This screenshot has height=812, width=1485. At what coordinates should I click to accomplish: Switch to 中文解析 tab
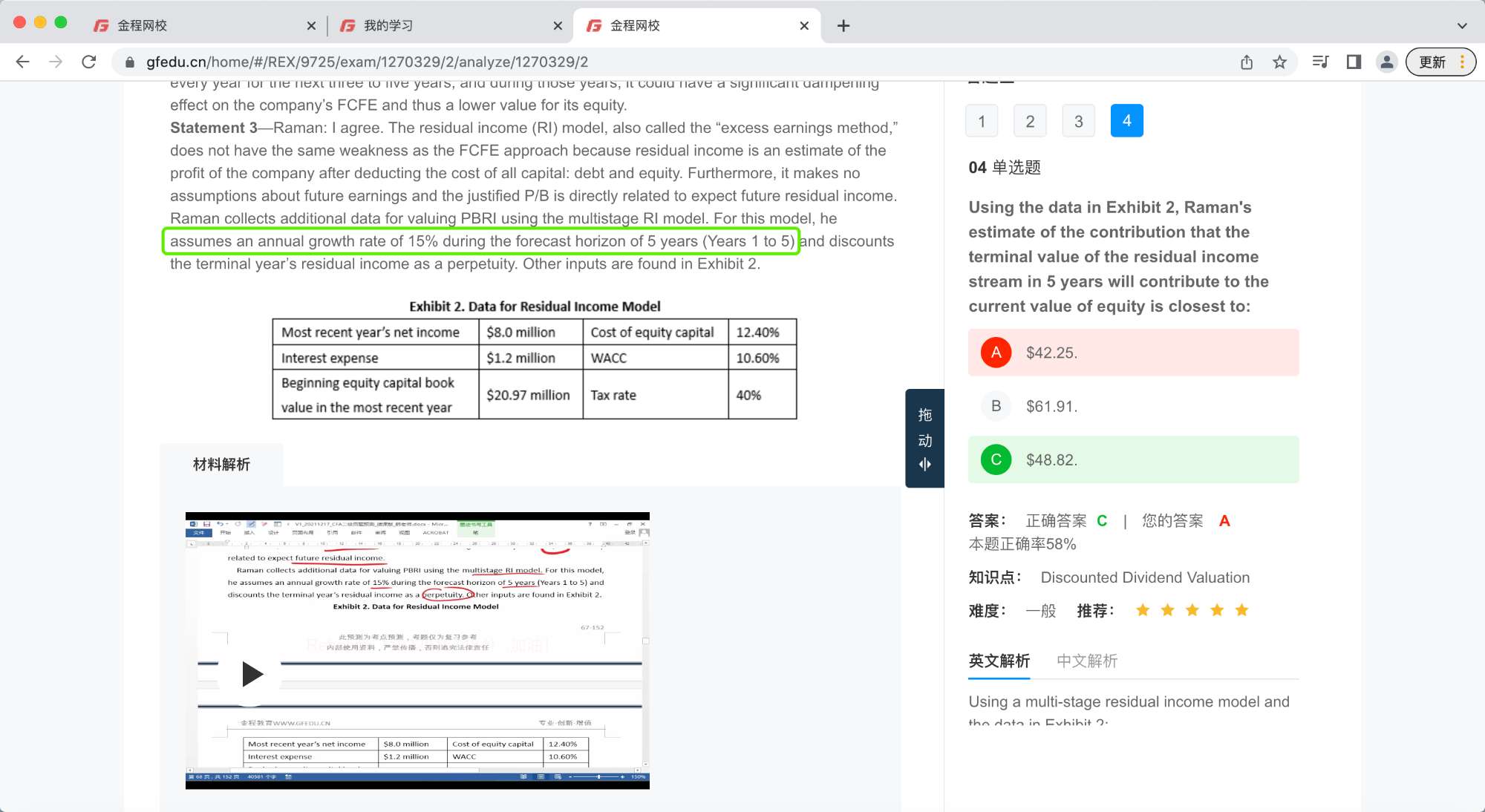(1086, 661)
